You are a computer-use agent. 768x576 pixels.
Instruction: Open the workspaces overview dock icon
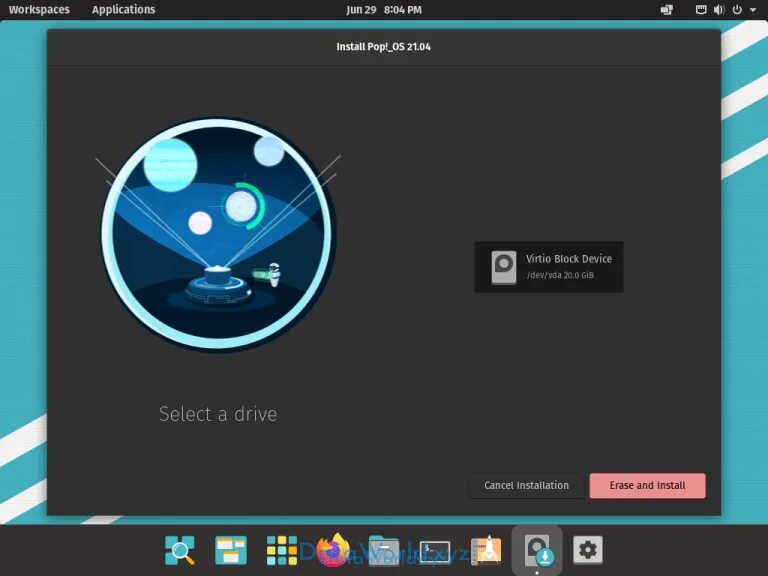[x=231, y=550]
